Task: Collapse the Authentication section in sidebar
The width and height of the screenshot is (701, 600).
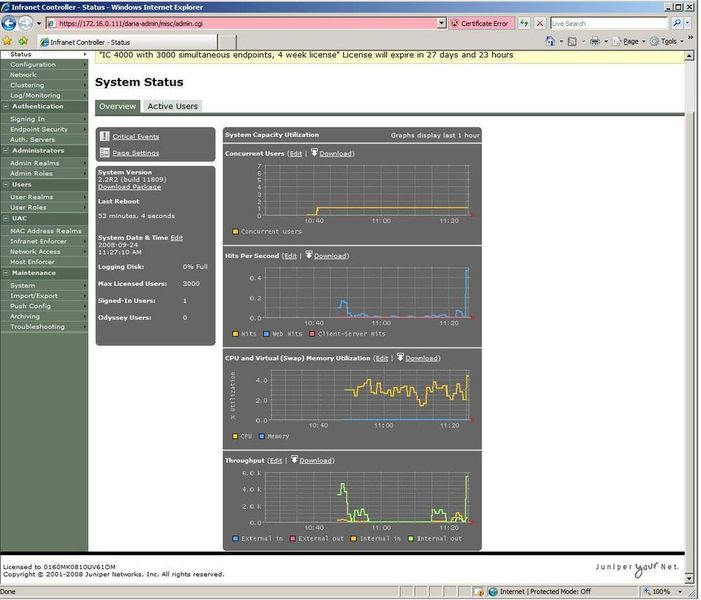Action: coord(6,106)
